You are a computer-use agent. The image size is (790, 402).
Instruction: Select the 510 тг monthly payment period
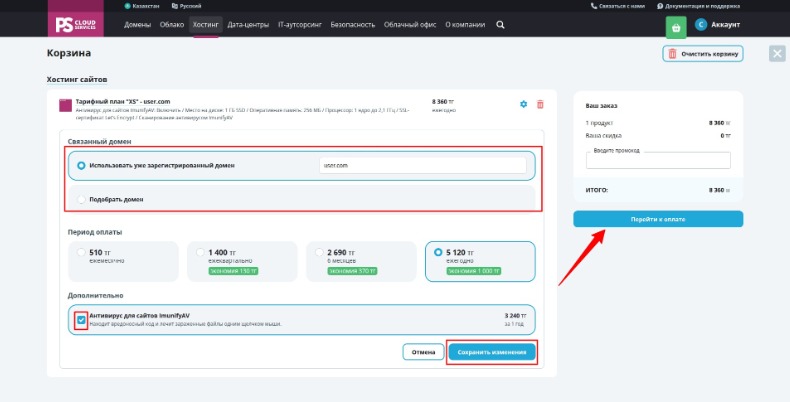click(x=81, y=252)
